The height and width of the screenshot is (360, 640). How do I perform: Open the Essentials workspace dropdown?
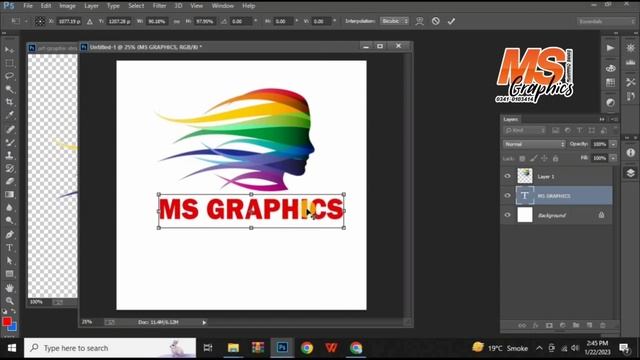tap(606, 21)
